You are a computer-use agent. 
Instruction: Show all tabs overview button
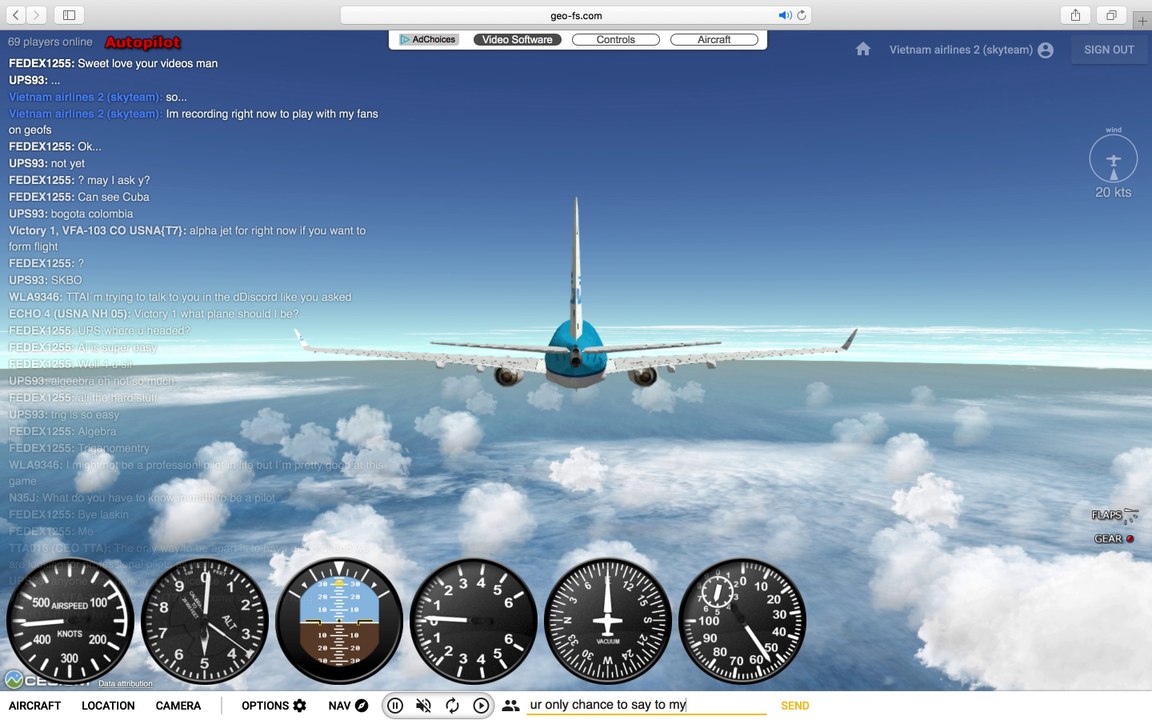point(1111,15)
